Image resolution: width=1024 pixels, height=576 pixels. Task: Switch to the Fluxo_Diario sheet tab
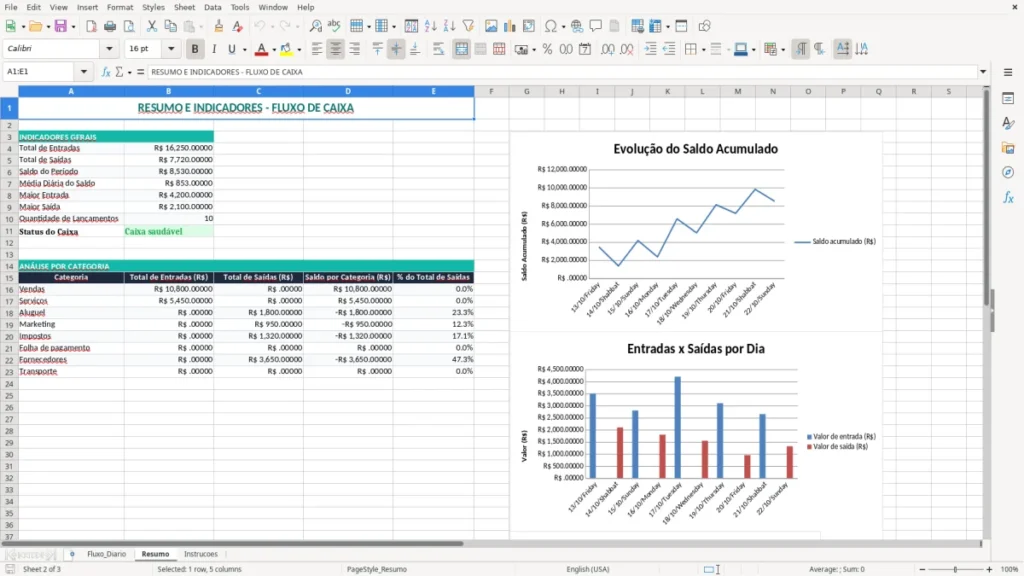click(106, 554)
